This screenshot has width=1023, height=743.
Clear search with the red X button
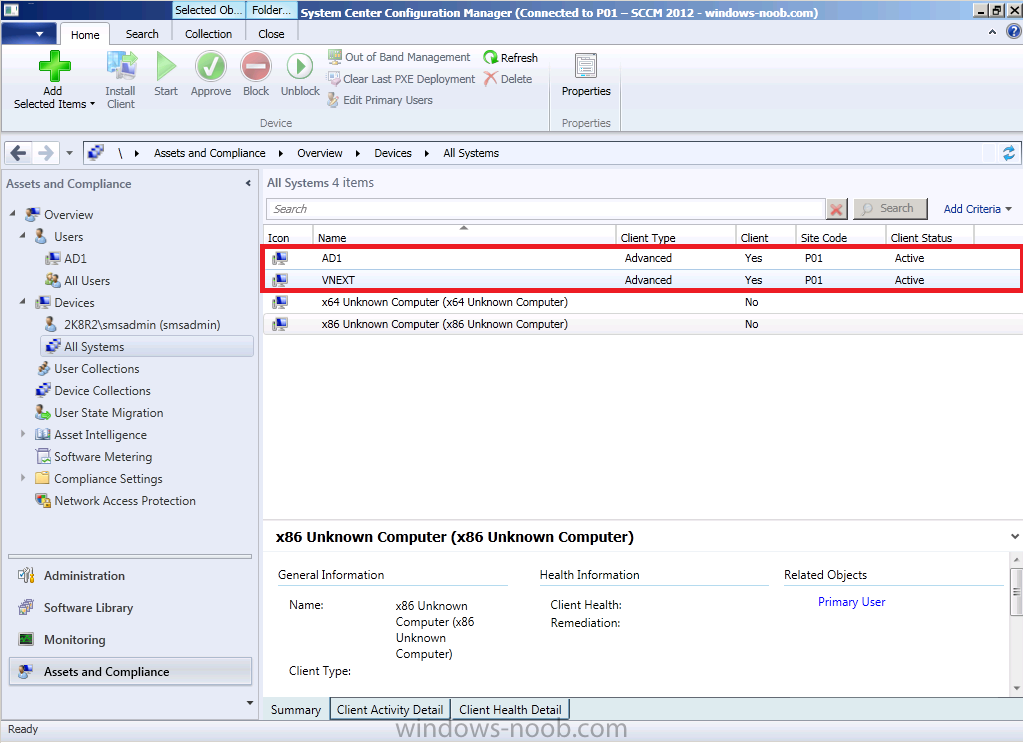[x=836, y=209]
